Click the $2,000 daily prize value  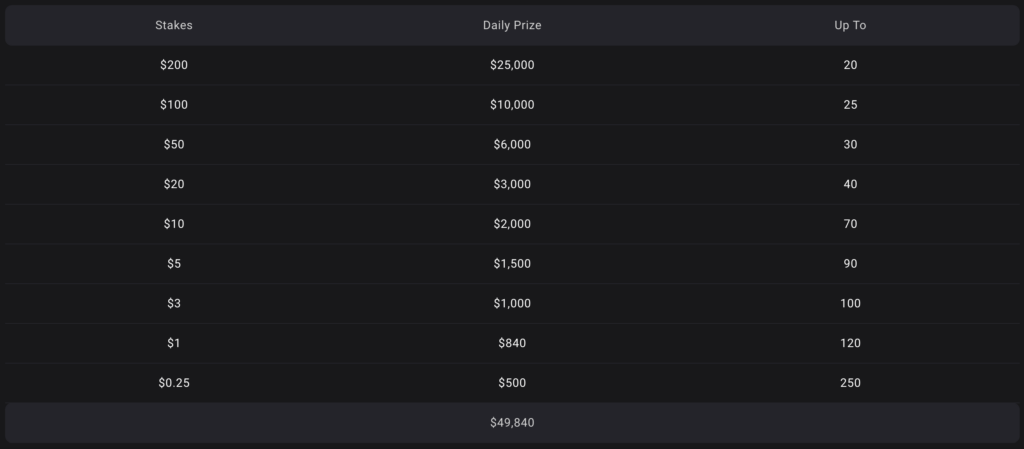coord(512,224)
